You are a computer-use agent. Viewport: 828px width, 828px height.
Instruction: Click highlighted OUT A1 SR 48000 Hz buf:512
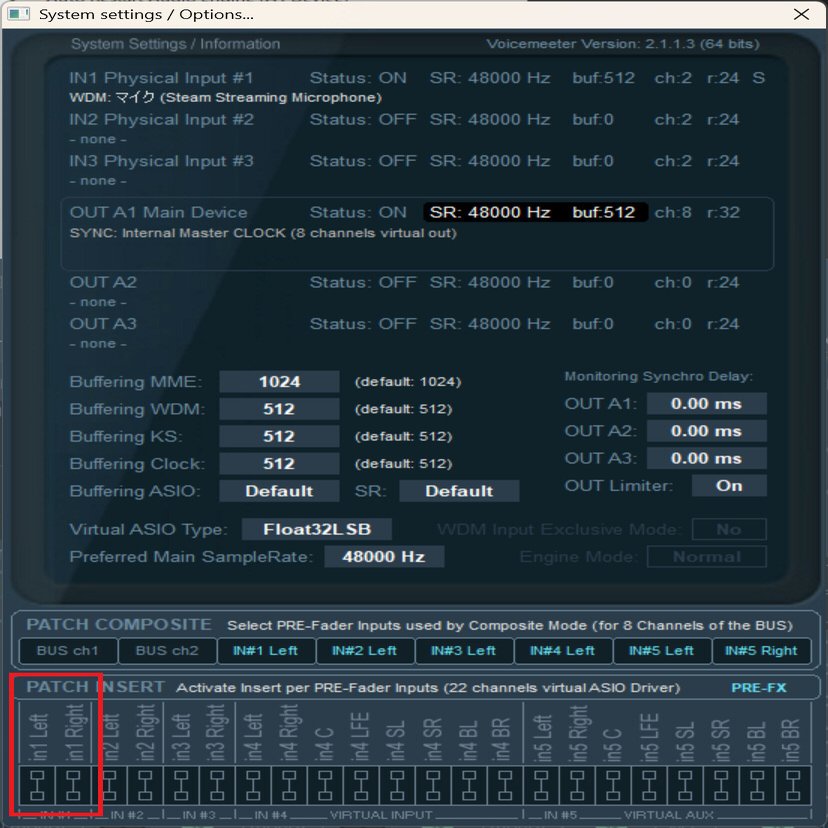pyautogui.click(x=535, y=212)
